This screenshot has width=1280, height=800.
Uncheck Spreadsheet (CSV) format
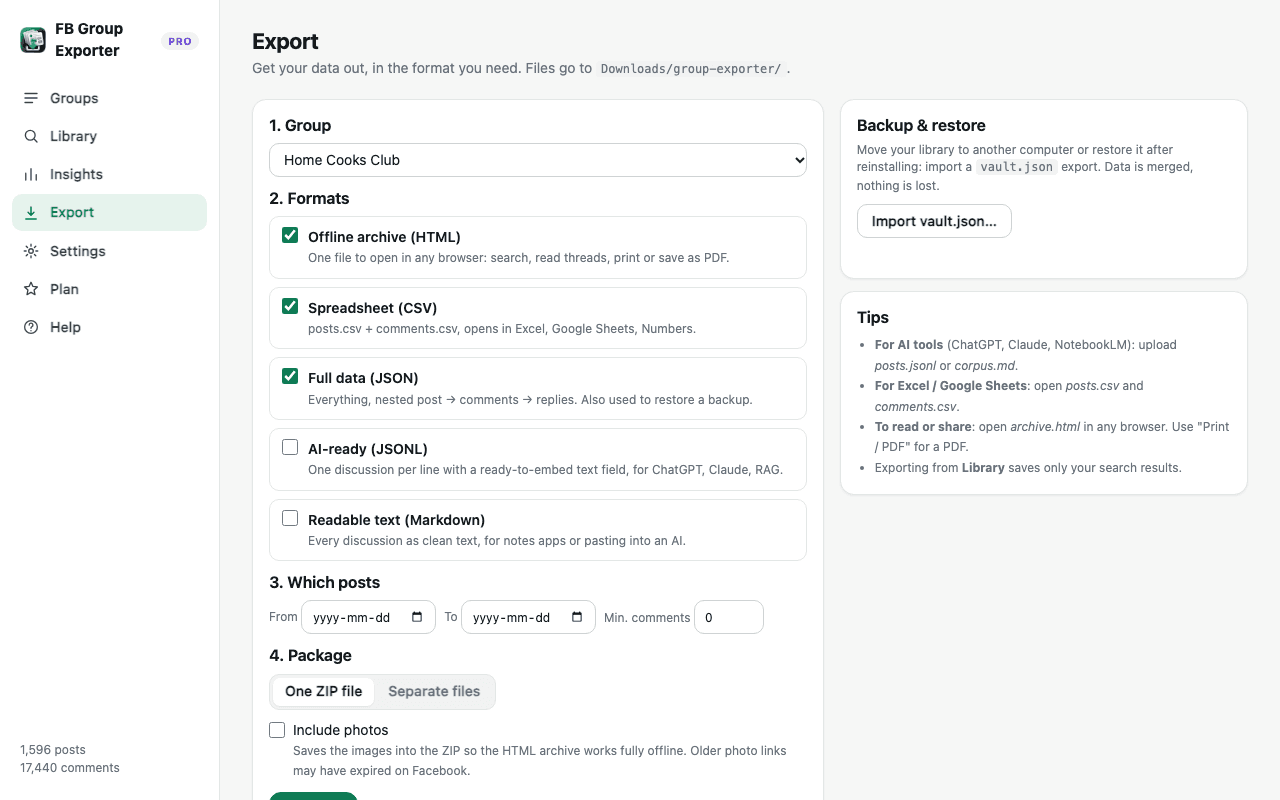pyautogui.click(x=290, y=306)
